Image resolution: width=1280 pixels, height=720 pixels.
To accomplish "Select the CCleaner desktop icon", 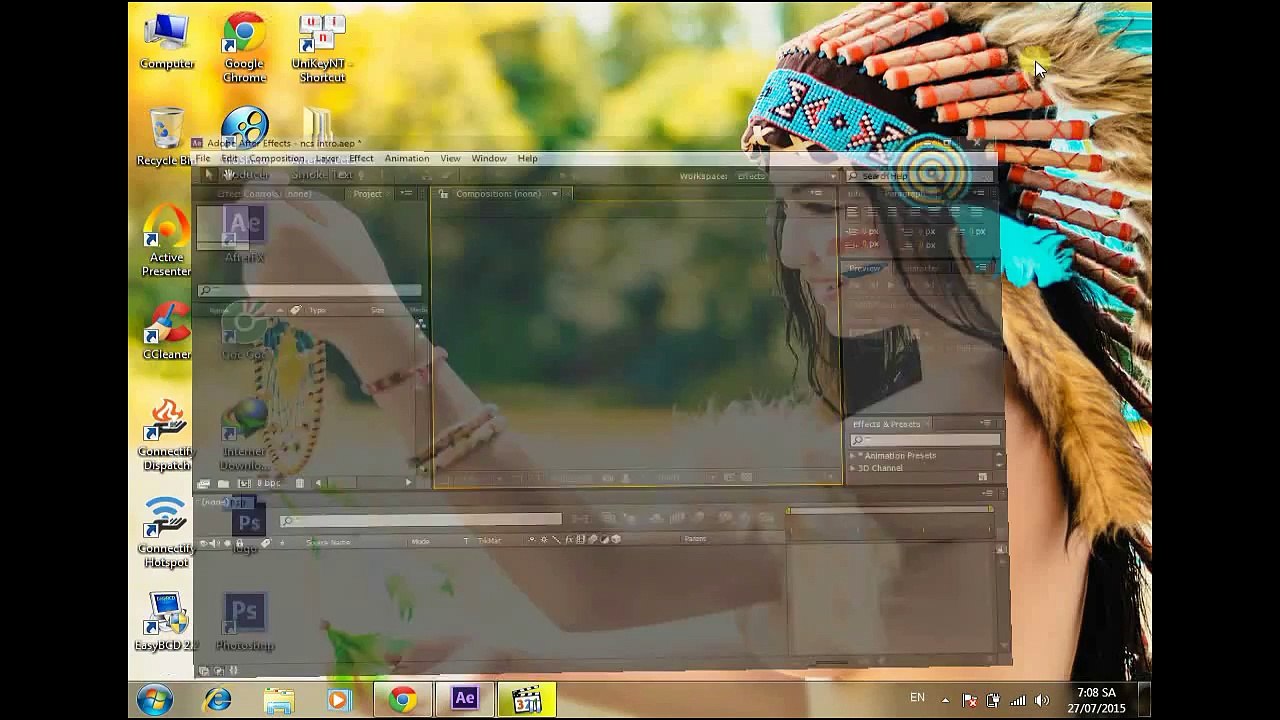I will coord(167,332).
